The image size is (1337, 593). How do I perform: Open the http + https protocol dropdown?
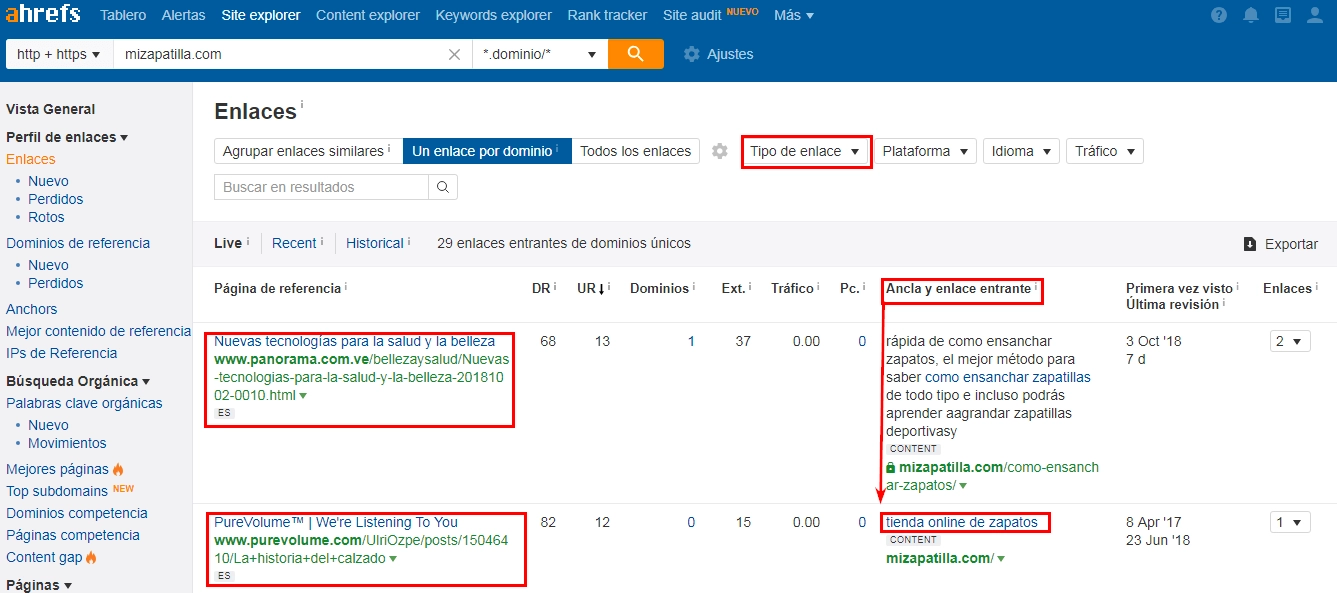click(x=59, y=54)
